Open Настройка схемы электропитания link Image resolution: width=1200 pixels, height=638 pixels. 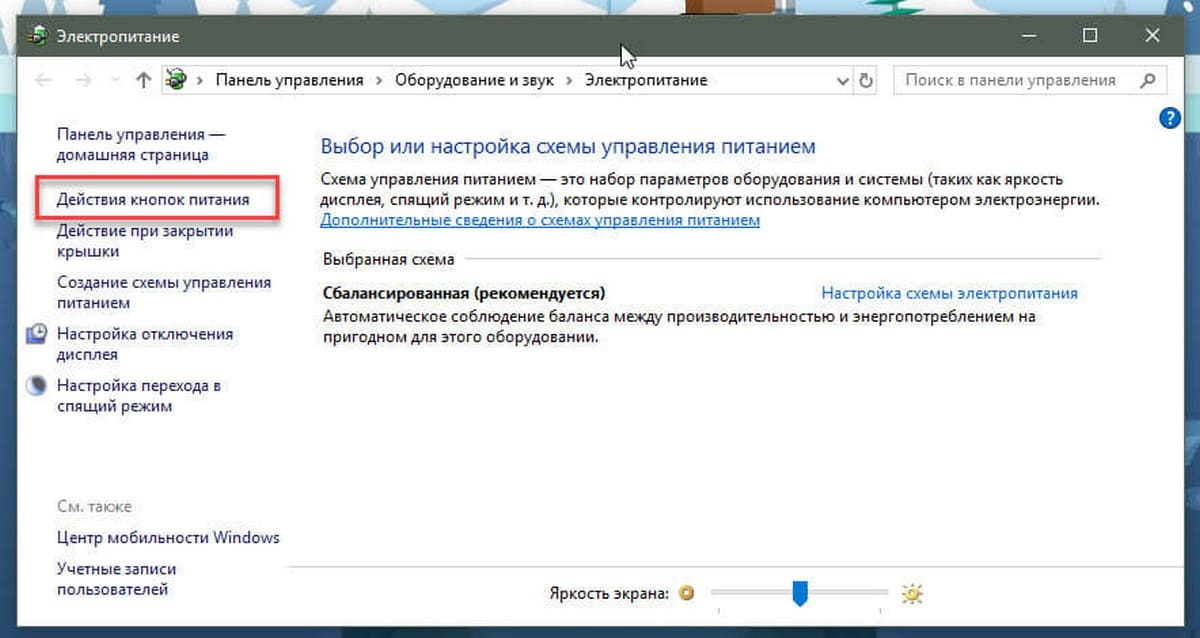point(949,293)
